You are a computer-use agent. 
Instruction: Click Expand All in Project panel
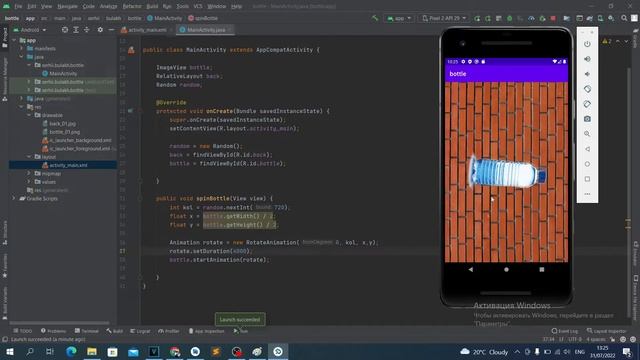point(76,30)
